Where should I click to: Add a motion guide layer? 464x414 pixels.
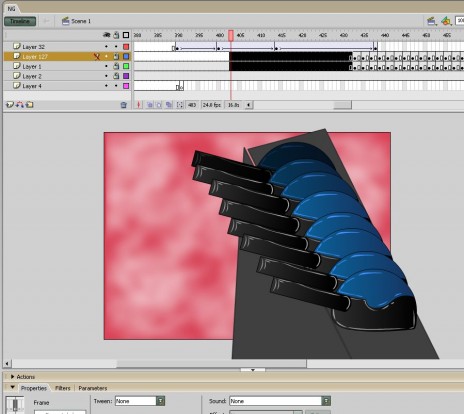pyautogui.click(x=20, y=105)
